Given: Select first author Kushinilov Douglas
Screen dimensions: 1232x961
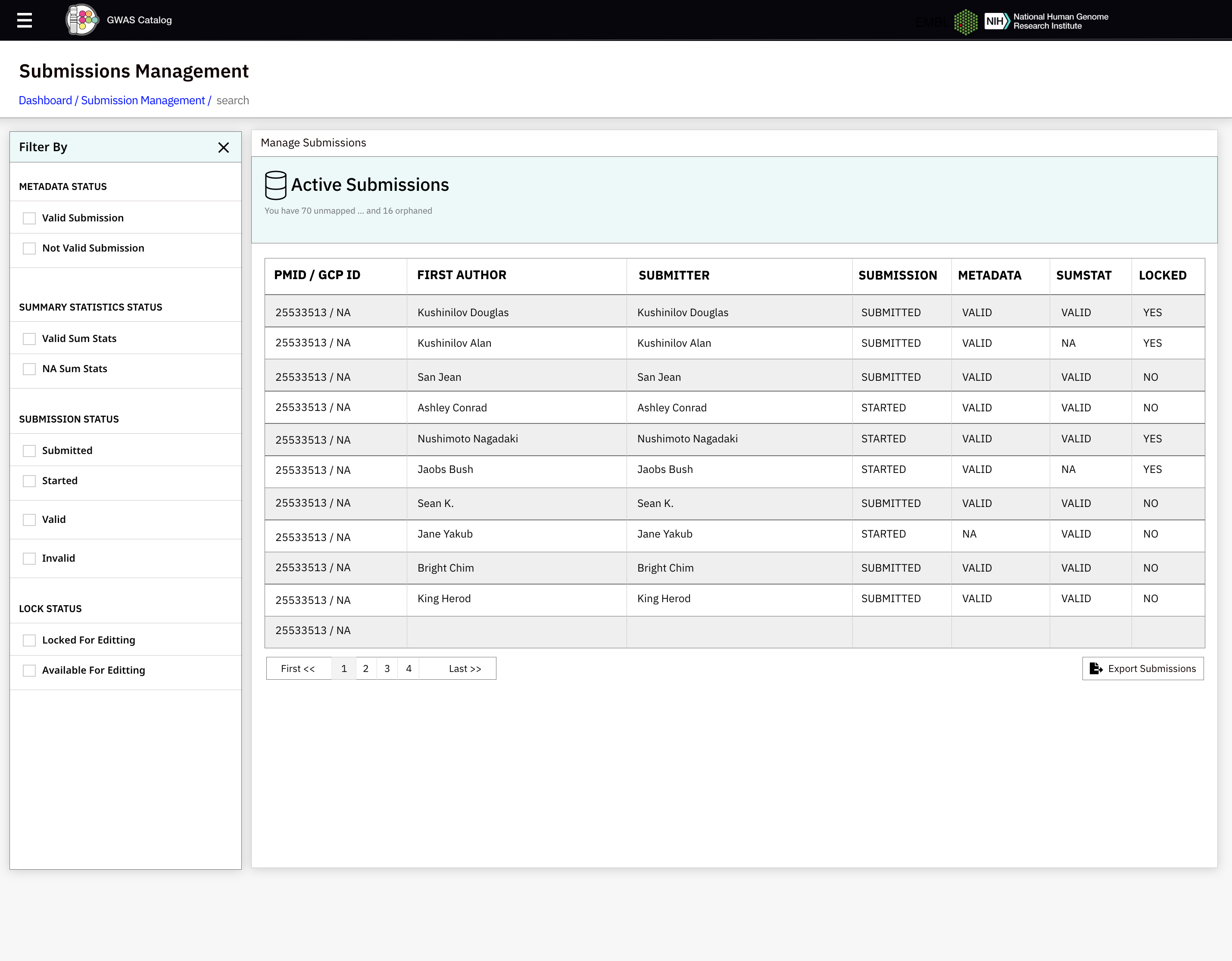Looking at the screenshot, I should point(462,312).
